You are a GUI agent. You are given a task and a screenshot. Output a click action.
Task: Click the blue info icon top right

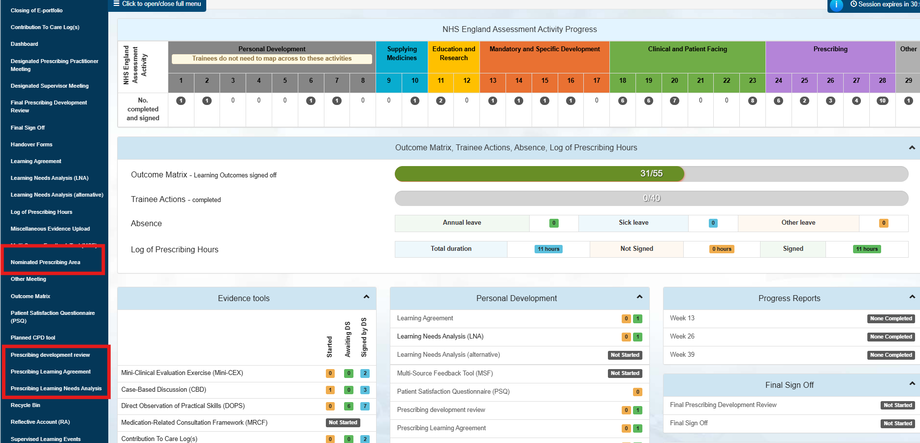[838, 5]
